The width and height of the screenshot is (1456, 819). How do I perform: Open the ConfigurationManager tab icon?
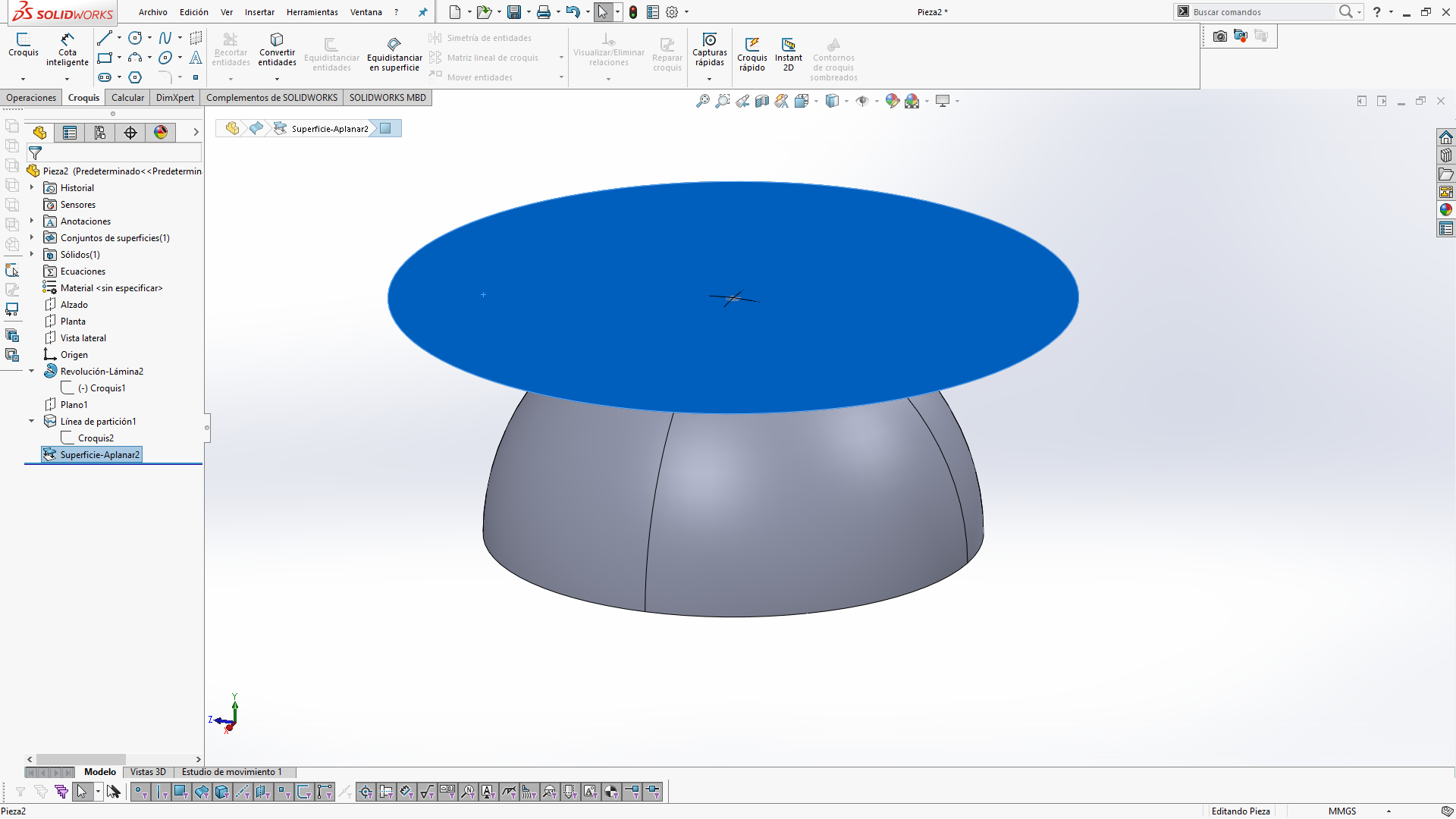coord(100,133)
